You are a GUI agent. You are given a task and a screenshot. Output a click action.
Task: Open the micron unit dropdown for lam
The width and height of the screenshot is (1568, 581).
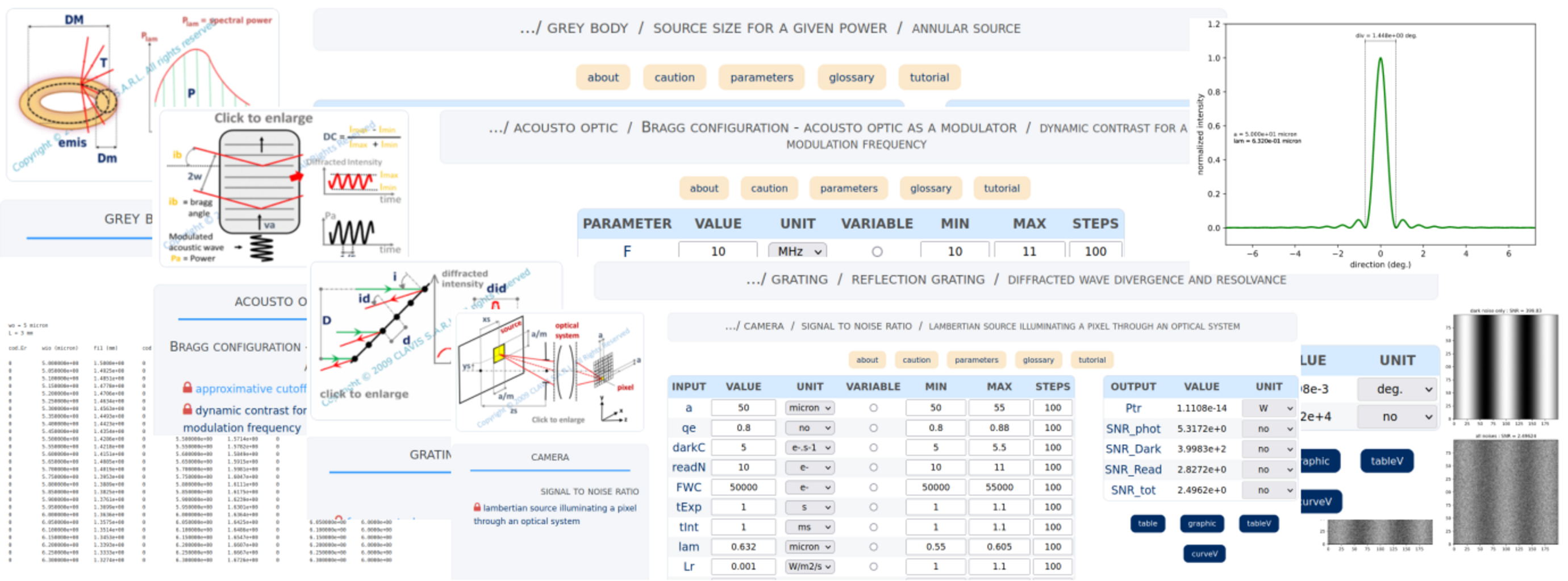coord(810,547)
